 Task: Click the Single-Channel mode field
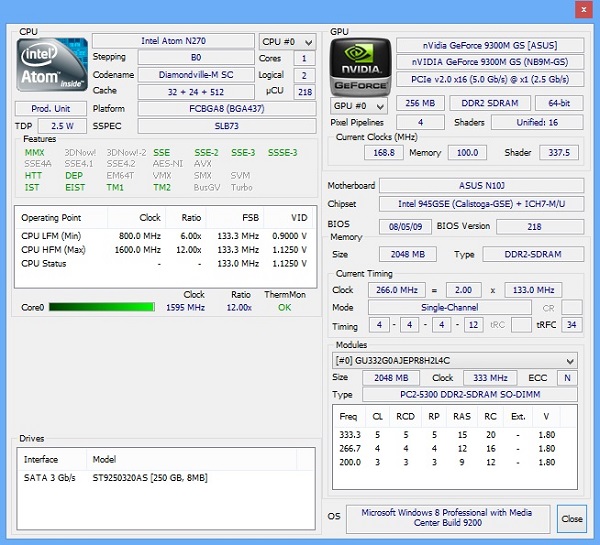pyautogui.click(x=450, y=307)
